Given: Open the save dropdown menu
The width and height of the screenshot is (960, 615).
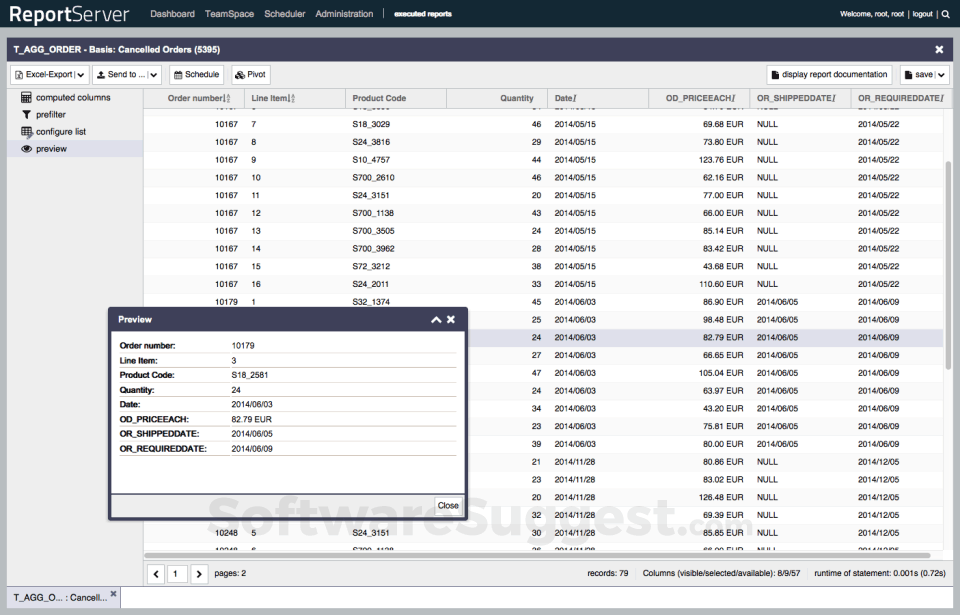Looking at the screenshot, I should tap(940, 74).
